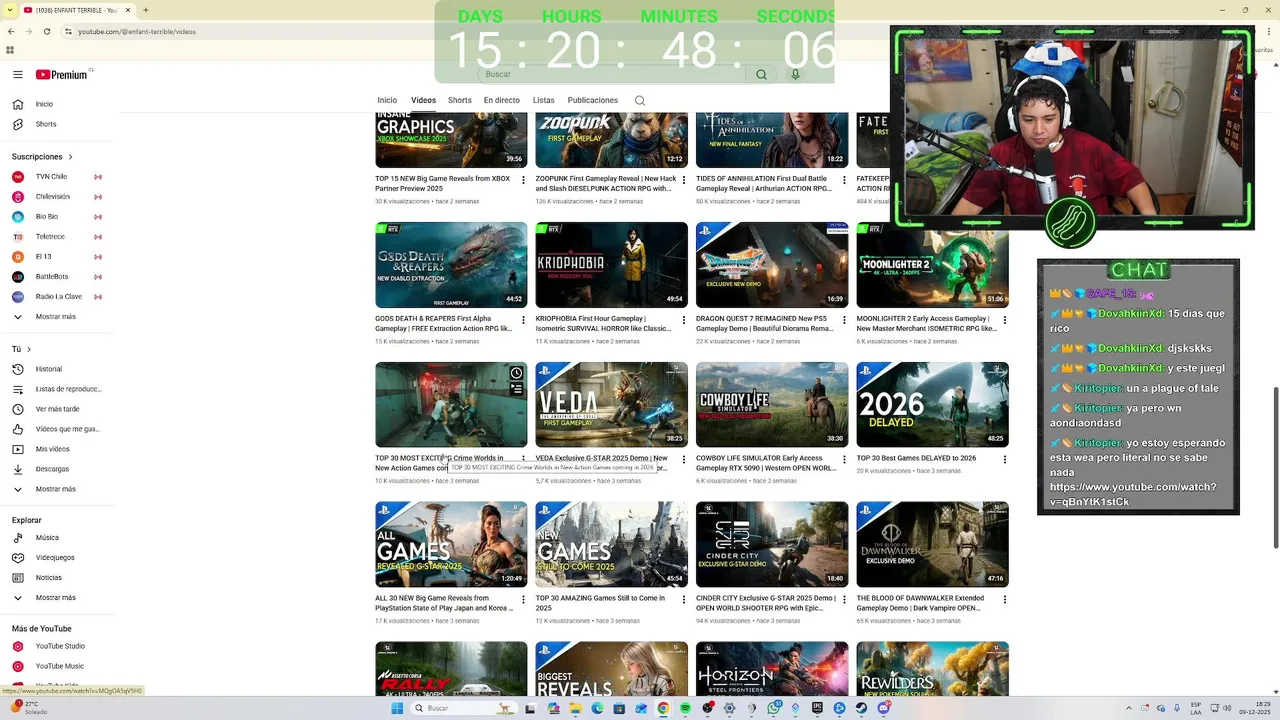
Task: Open VEDA Exclusive G-STAR 2025 Demo title
Action: (602, 463)
